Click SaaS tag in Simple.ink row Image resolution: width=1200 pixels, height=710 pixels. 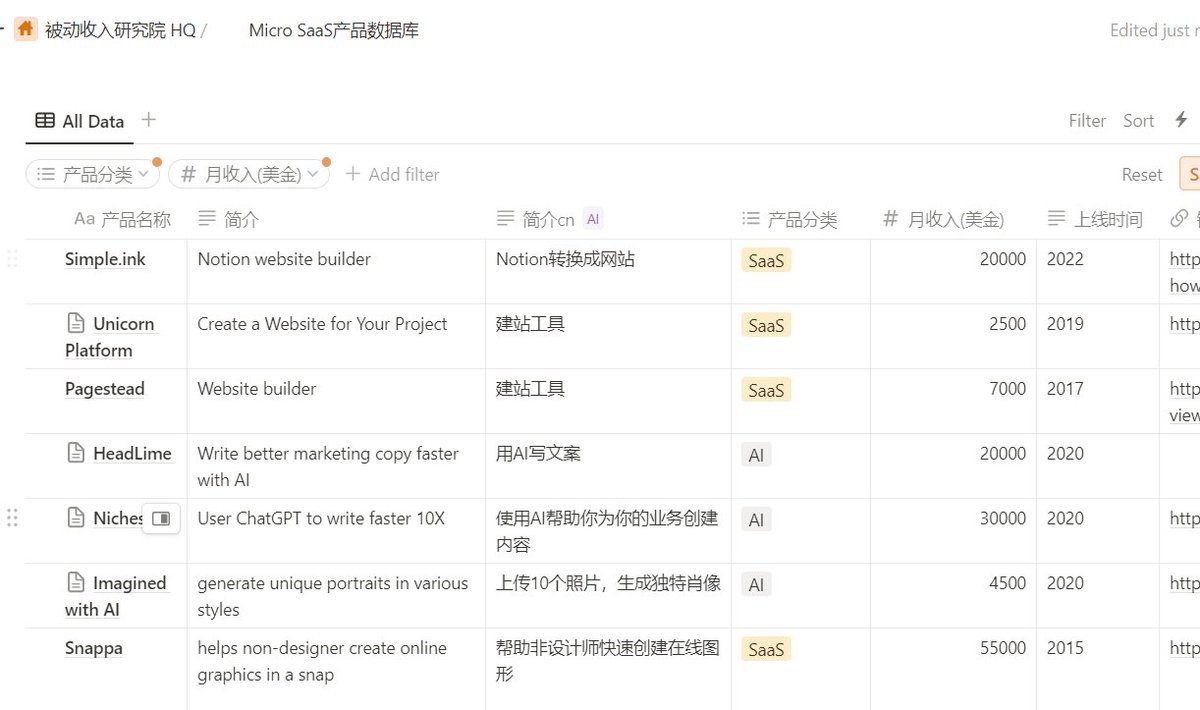(x=766, y=260)
